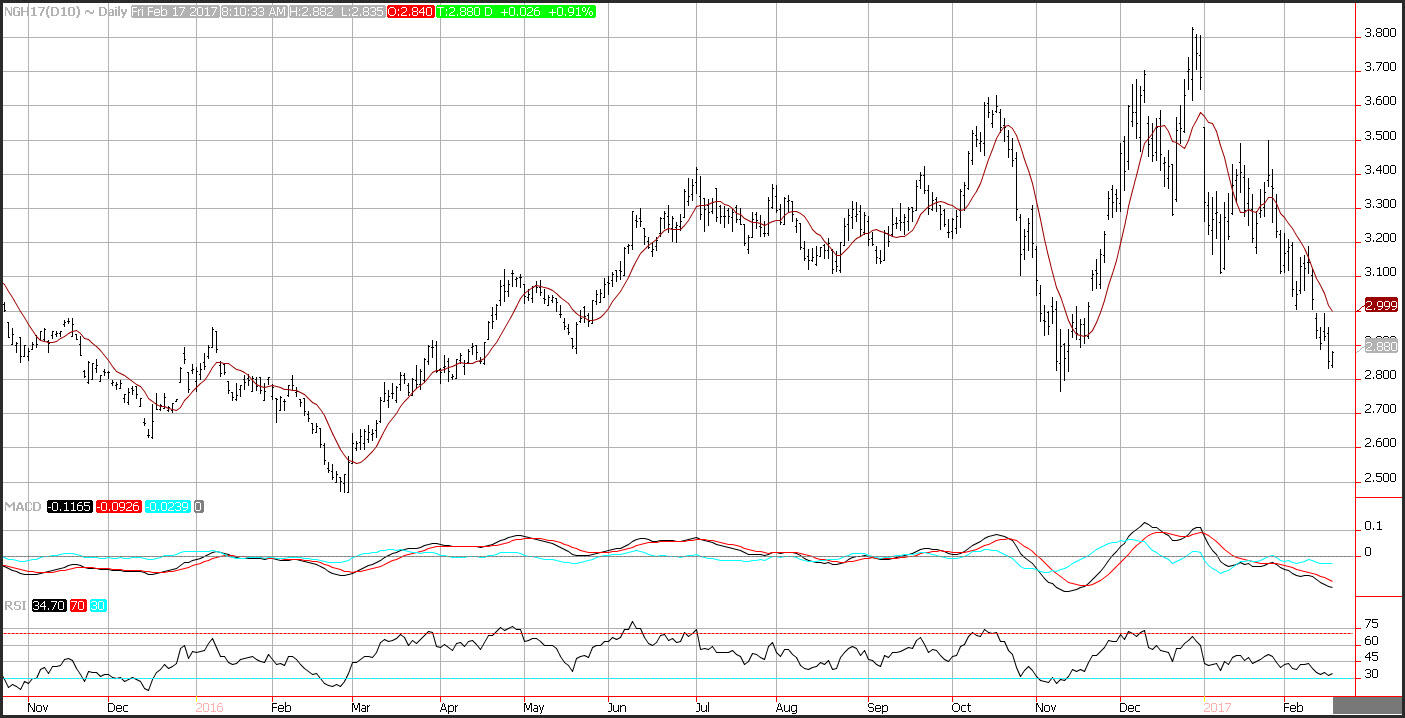Click the 2016 year marker on time axis

pos(209,706)
